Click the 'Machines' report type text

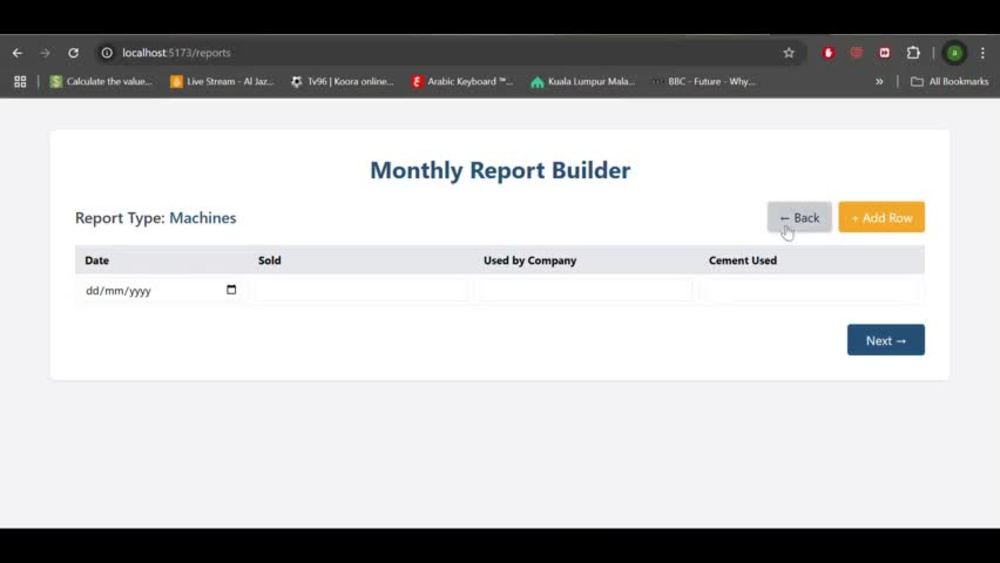[203, 218]
